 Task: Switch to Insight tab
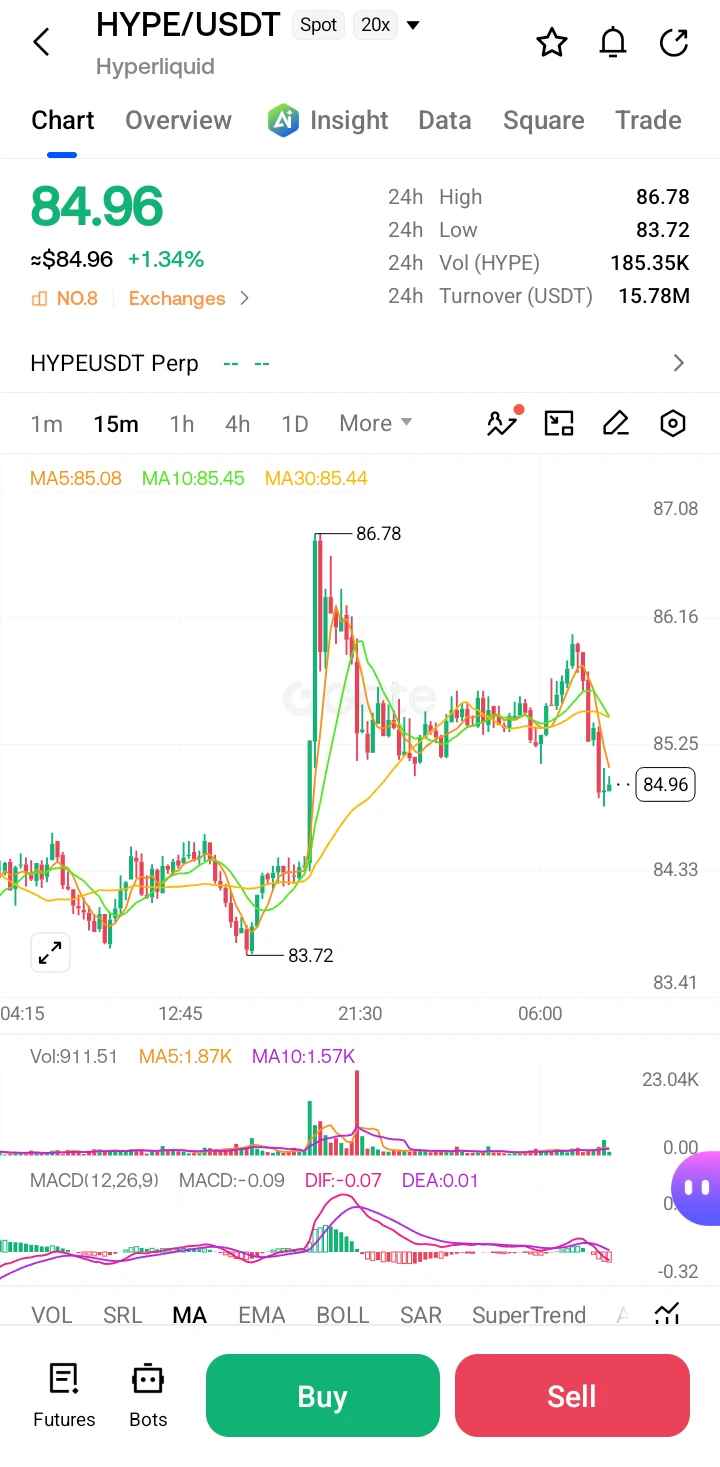pyautogui.click(x=349, y=120)
